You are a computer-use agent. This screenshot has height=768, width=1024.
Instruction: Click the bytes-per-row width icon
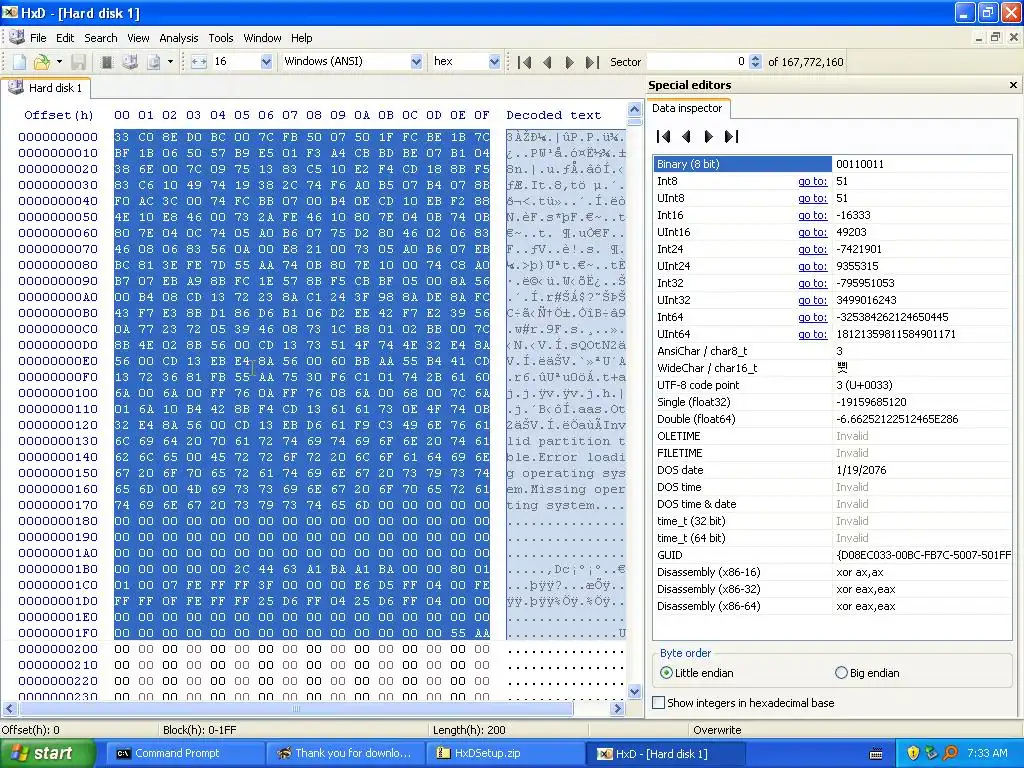click(199, 62)
